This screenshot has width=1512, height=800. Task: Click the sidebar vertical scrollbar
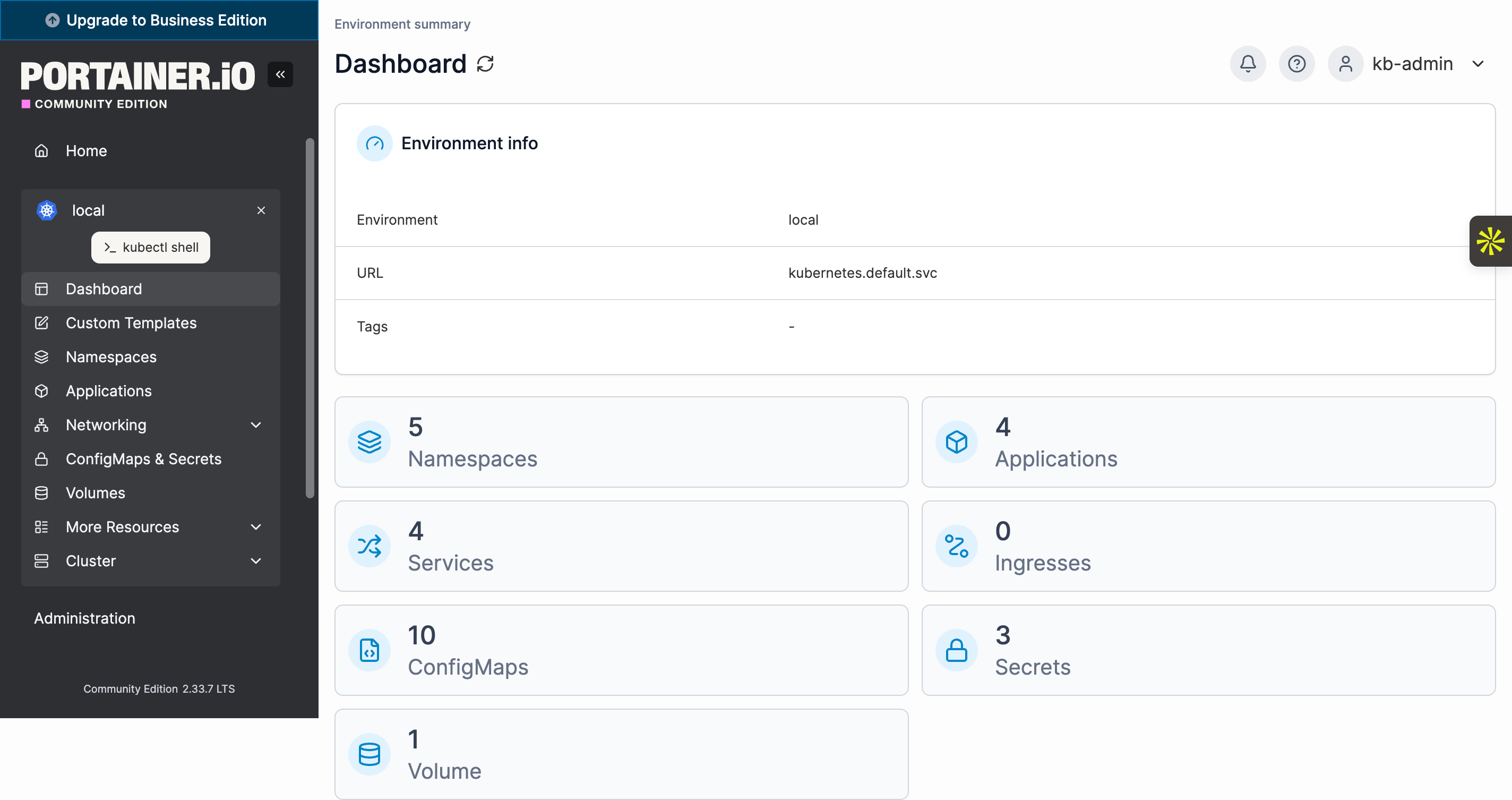pyautogui.click(x=310, y=318)
